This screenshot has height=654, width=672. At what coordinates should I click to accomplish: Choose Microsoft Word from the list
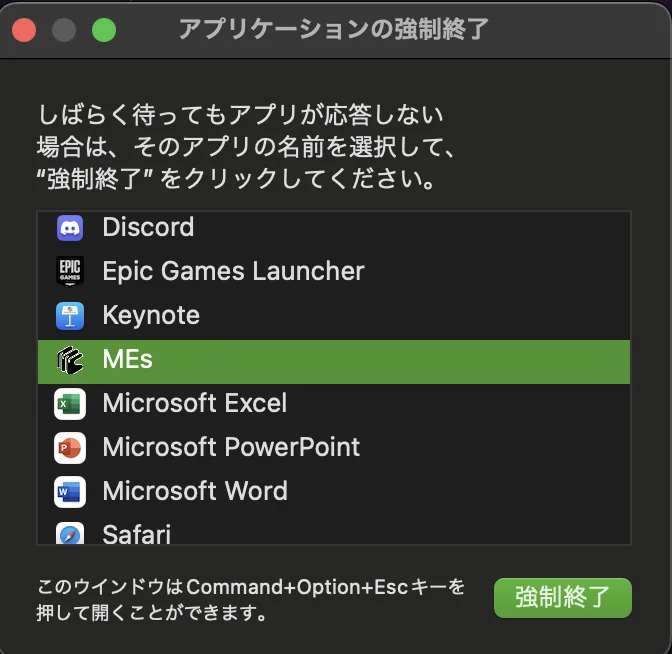334,493
